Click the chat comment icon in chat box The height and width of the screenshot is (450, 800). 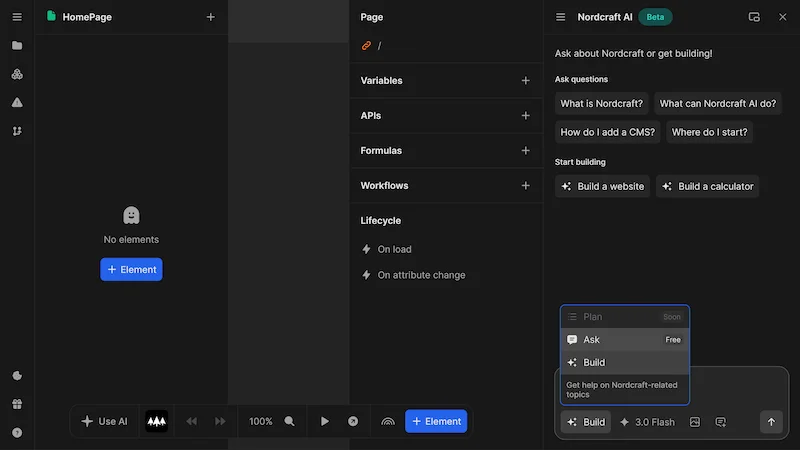pyautogui.click(x=720, y=422)
